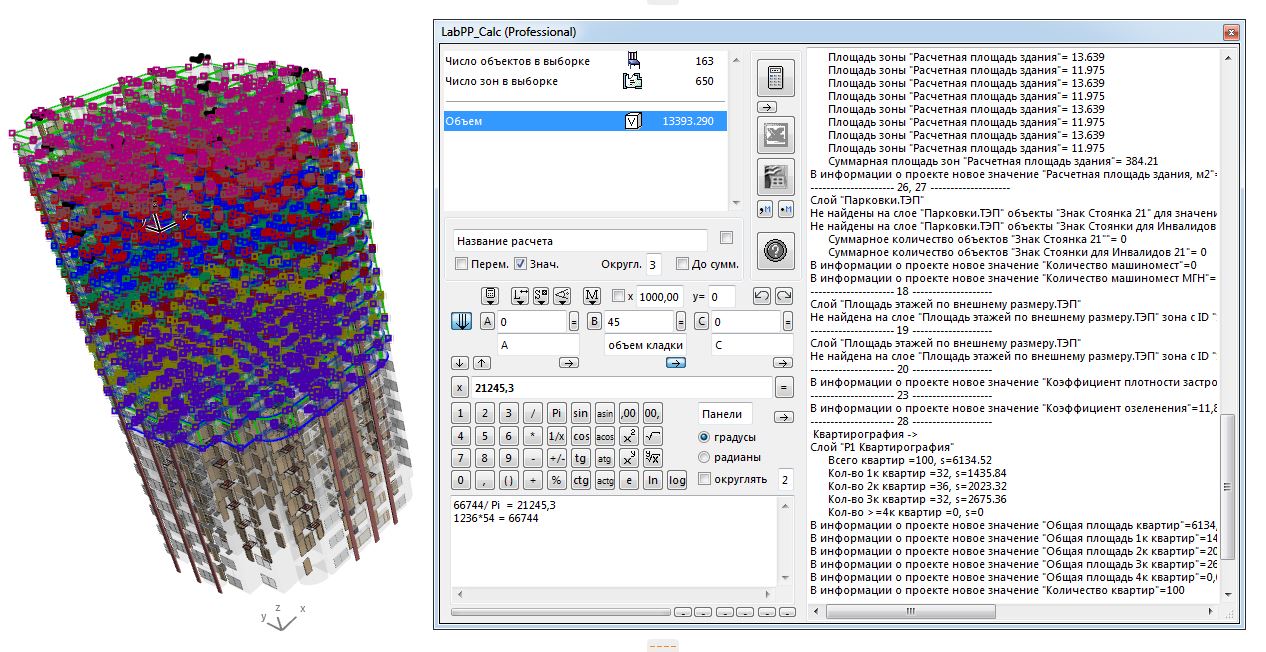The width and height of the screenshot is (1266, 652).
Task: Click the A variable button
Action: tap(487, 322)
